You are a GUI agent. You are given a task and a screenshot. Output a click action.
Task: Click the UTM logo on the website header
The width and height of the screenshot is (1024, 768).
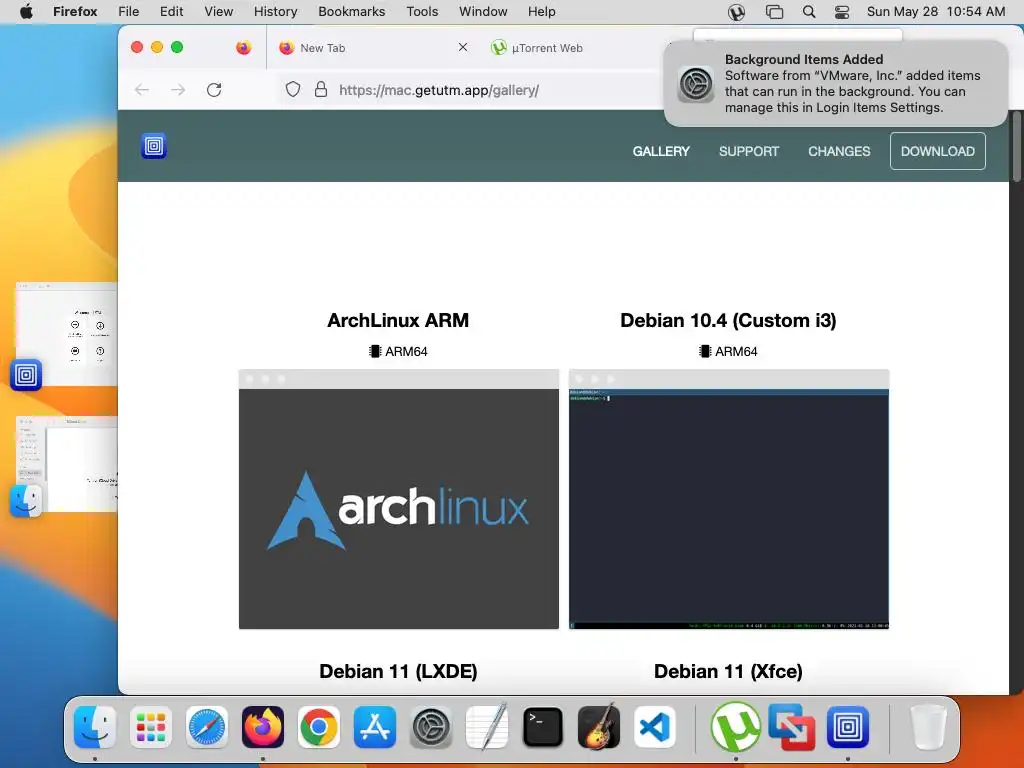(154, 146)
